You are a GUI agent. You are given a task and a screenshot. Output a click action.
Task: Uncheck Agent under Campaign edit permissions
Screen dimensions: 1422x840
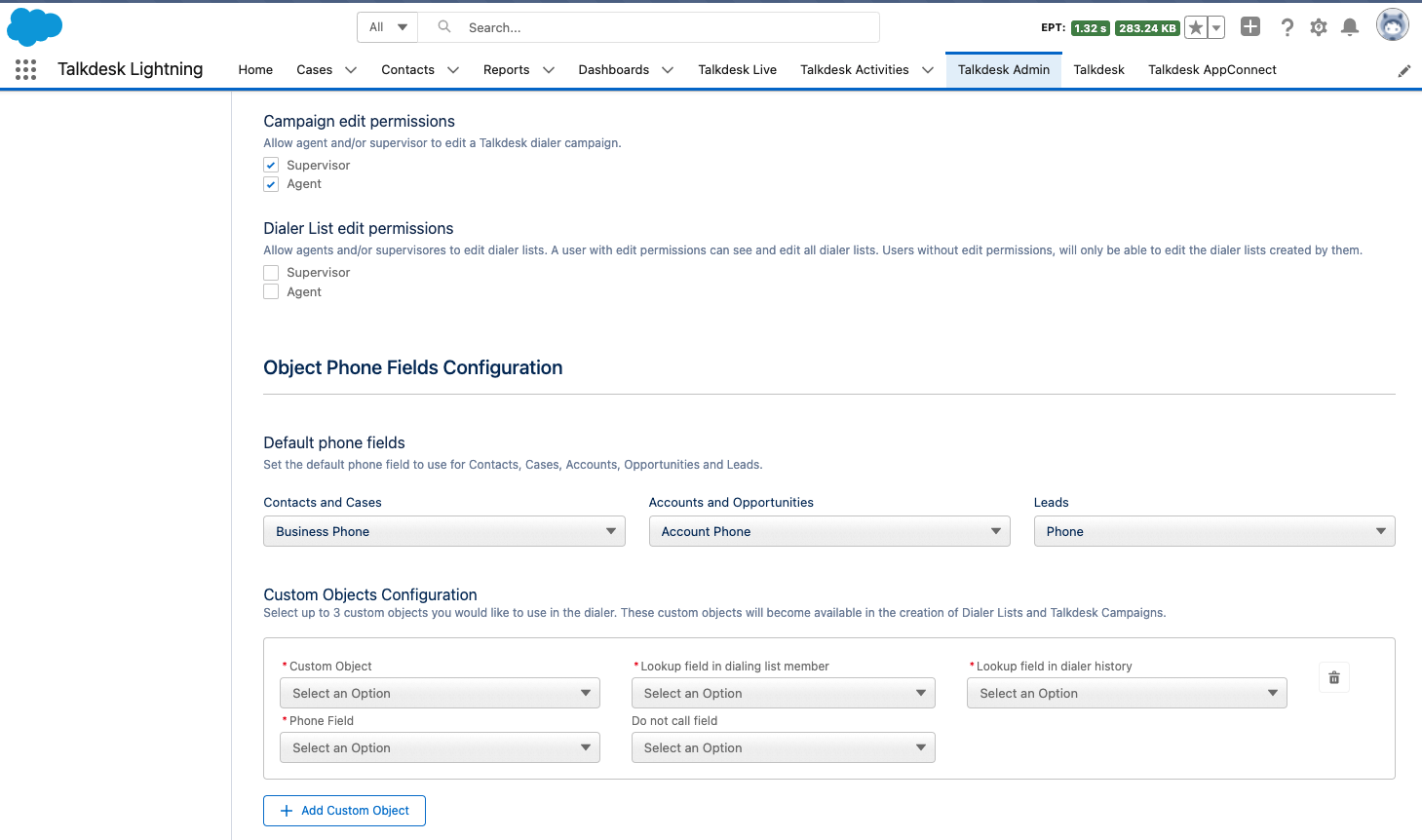click(270, 184)
